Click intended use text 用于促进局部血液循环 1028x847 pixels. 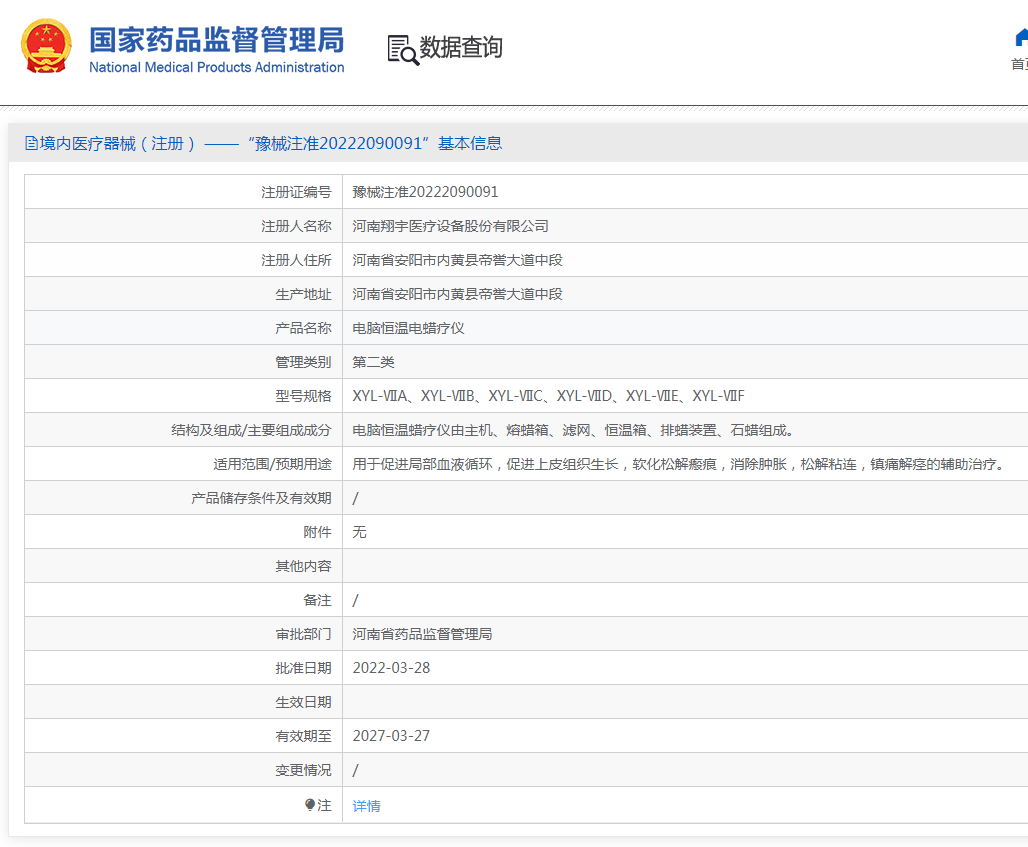click(x=679, y=464)
